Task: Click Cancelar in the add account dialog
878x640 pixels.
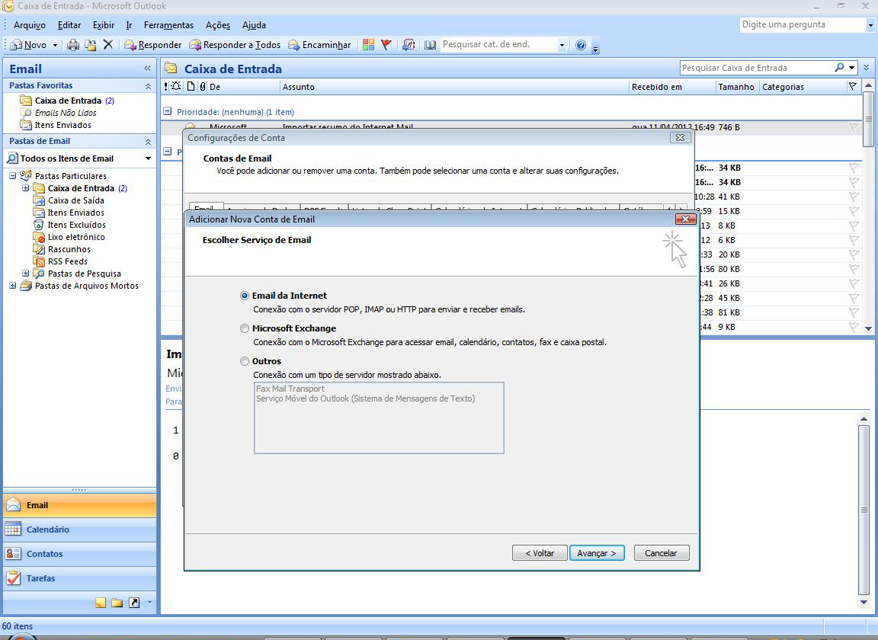Action: pyautogui.click(x=661, y=553)
